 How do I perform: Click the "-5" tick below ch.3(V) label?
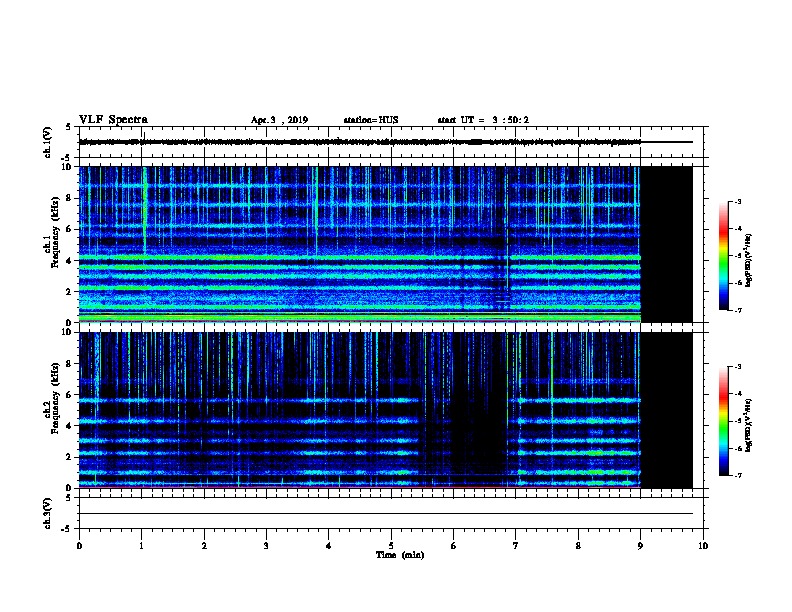[x=67, y=529]
